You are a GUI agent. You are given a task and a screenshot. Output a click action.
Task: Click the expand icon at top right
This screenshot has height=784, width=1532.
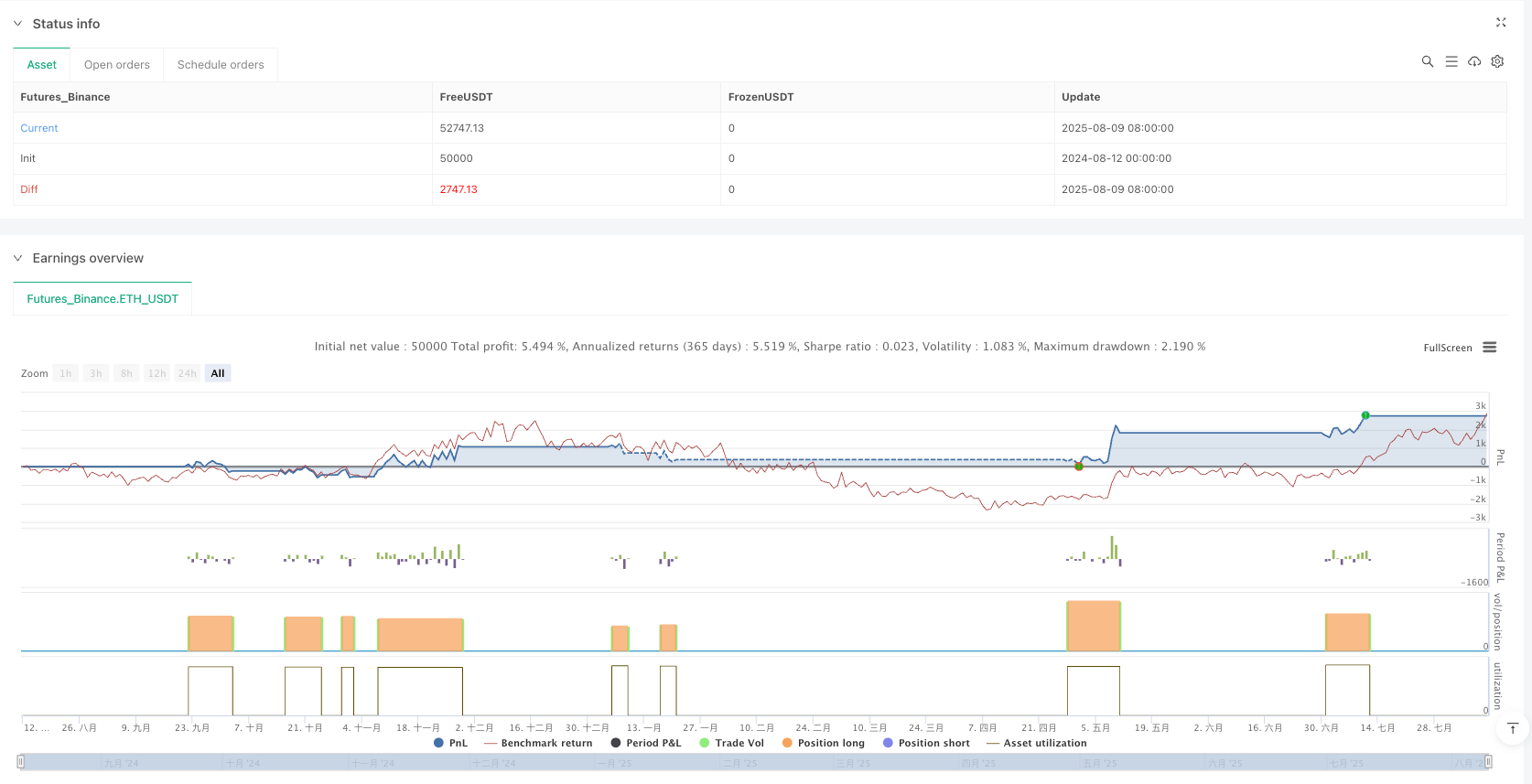(x=1501, y=23)
